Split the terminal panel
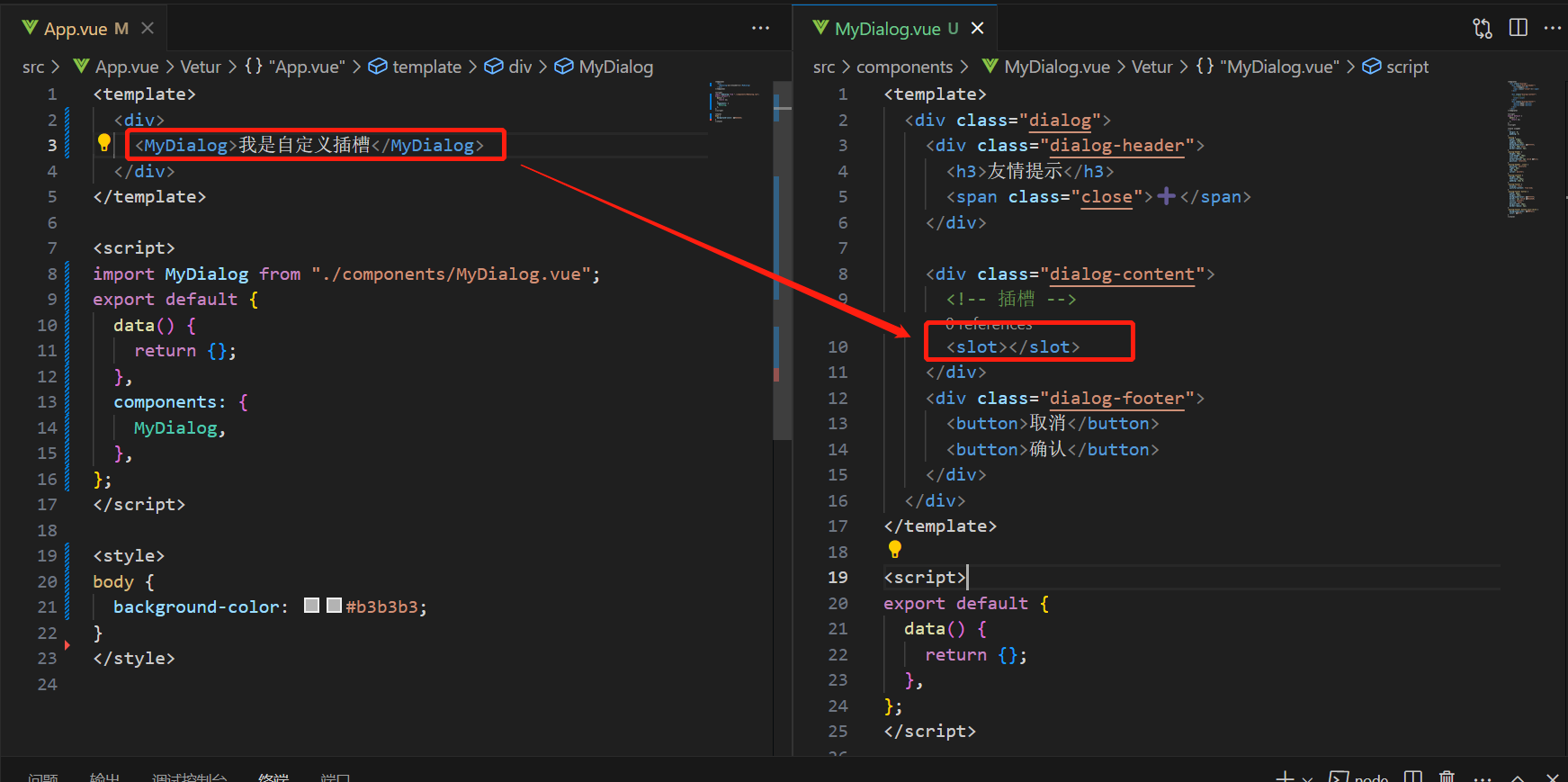Image resolution: width=1568 pixels, height=782 pixels. coord(1413,777)
